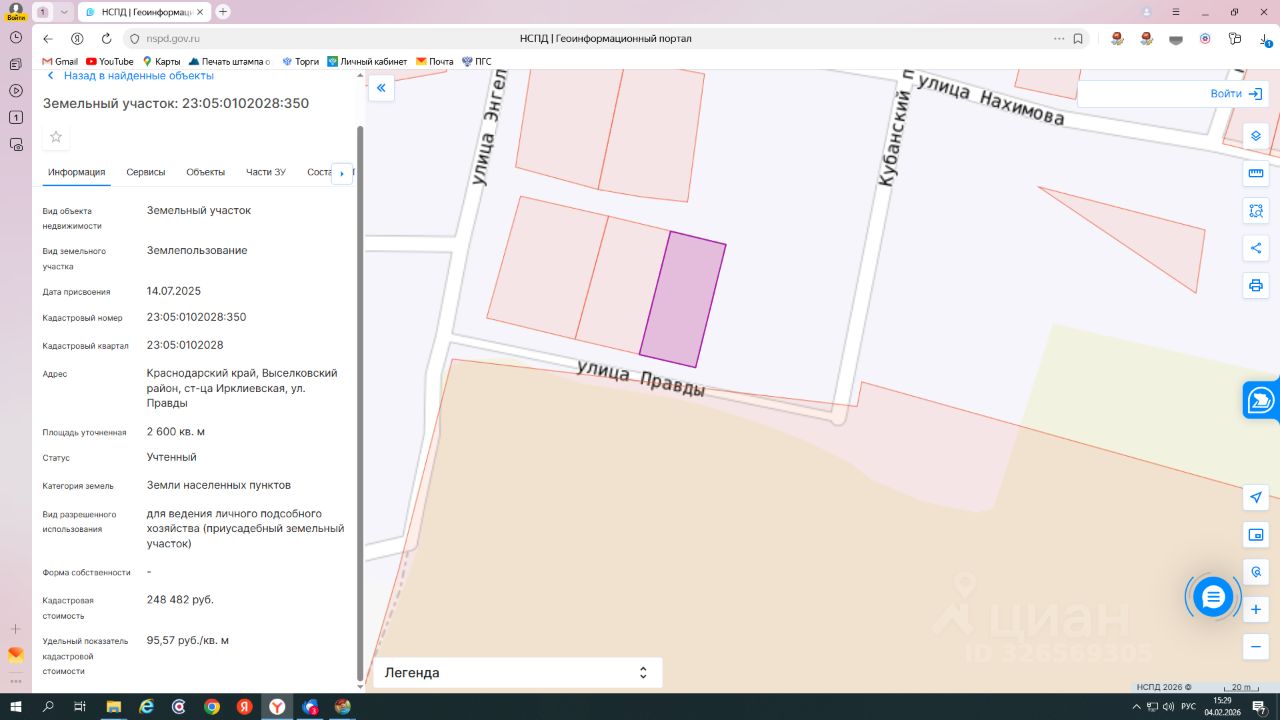Viewport: 1280px width, 720px height.
Task: Open Chrome from the taskbar
Action: [212, 707]
